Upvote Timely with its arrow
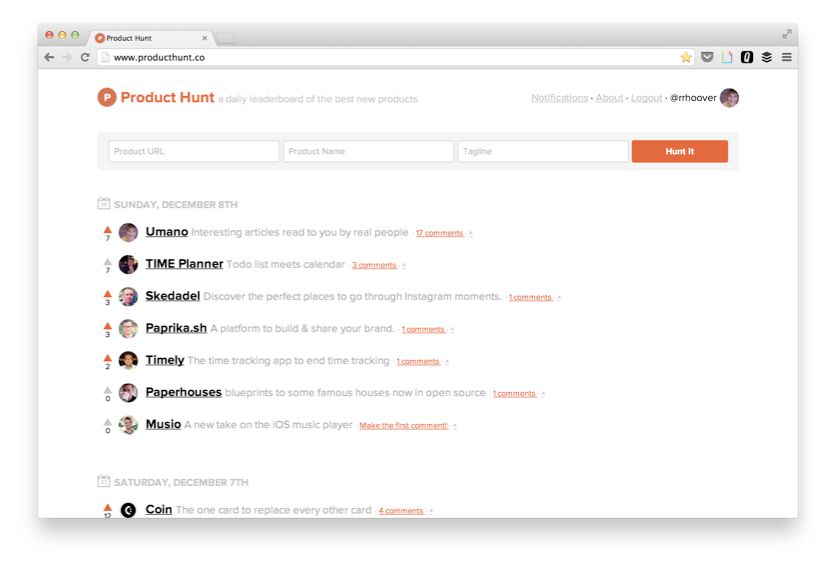The width and height of the screenshot is (835, 569). pyautogui.click(x=108, y=357)
